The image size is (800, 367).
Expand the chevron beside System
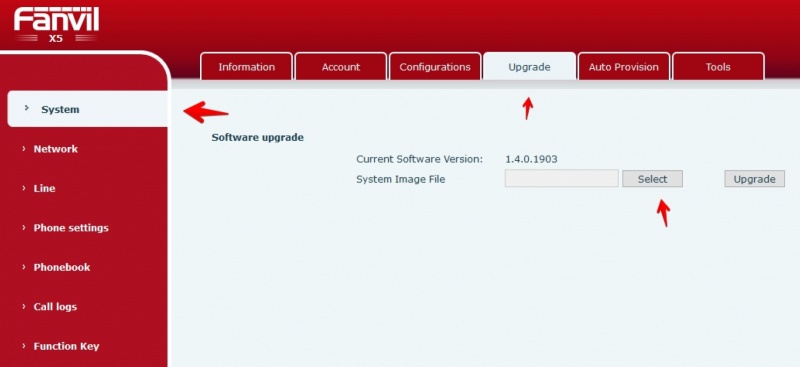[x=27, y=108]
